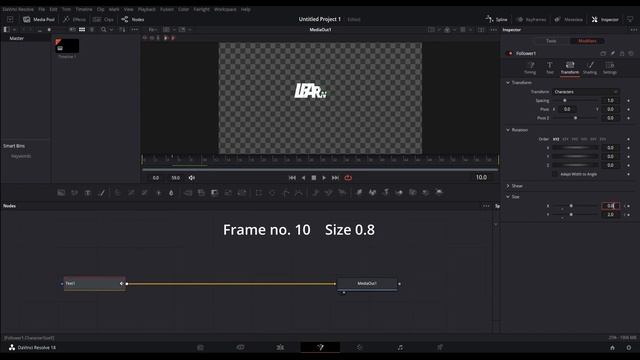Toggle the Media Pool panel
Image resolution: width=640 pixels, height=360 pixels.
(39, 19)
